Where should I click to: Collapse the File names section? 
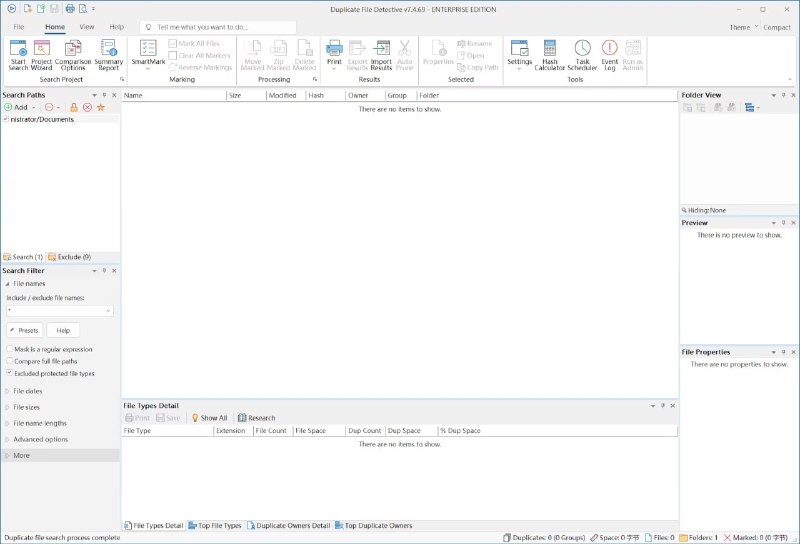point(7,284)
